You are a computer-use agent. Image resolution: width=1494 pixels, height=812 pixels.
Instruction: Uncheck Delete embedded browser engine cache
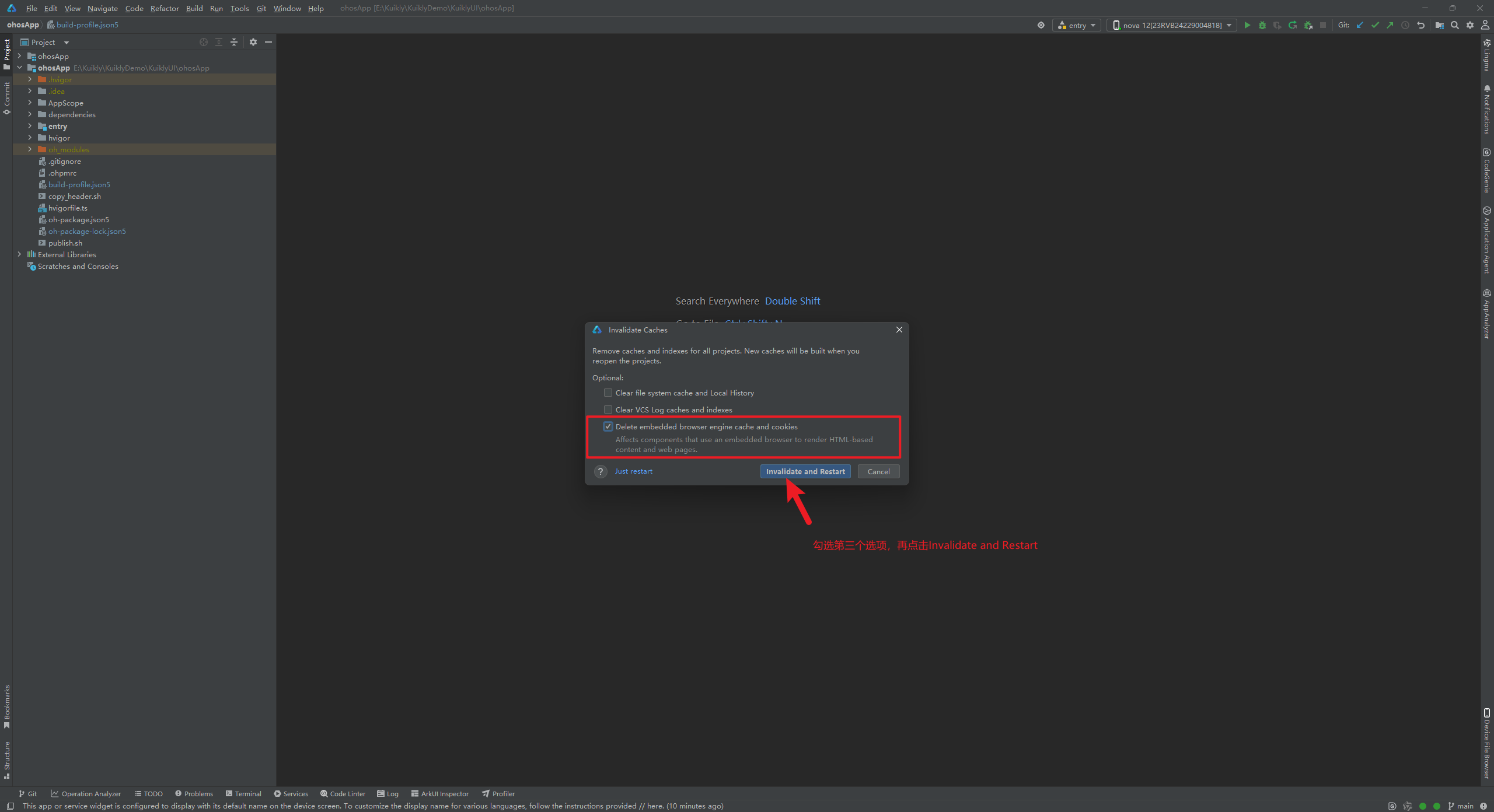click(x=608, y=426)
